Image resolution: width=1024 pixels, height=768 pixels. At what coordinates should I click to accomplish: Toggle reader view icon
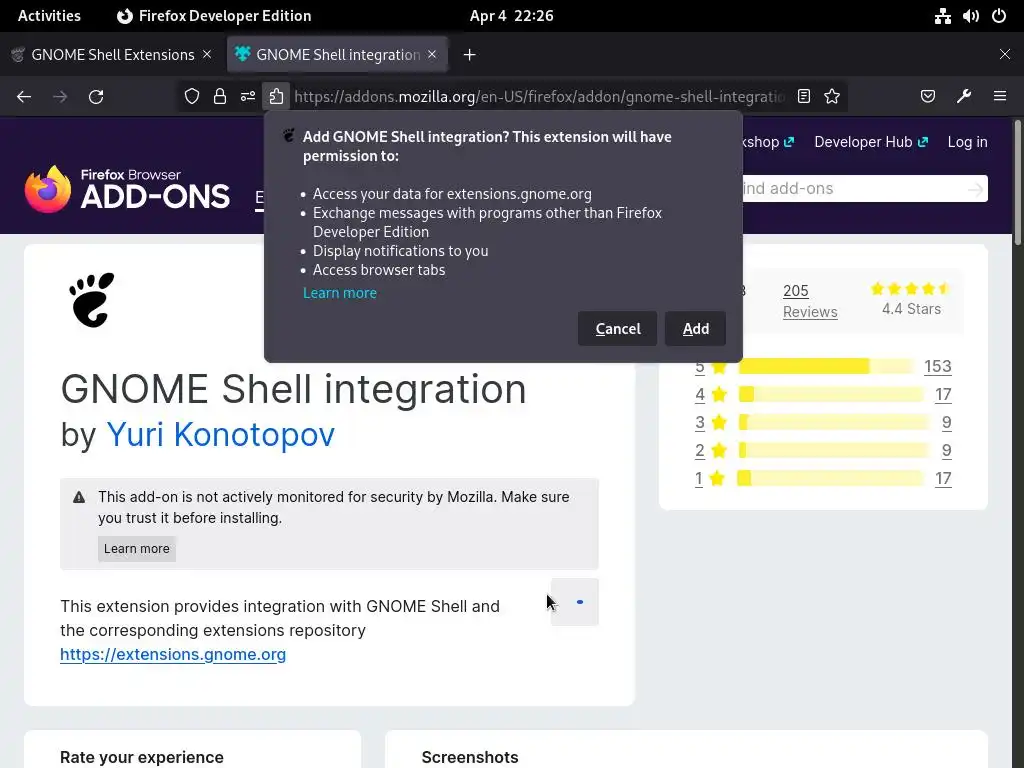click(804, 97)
